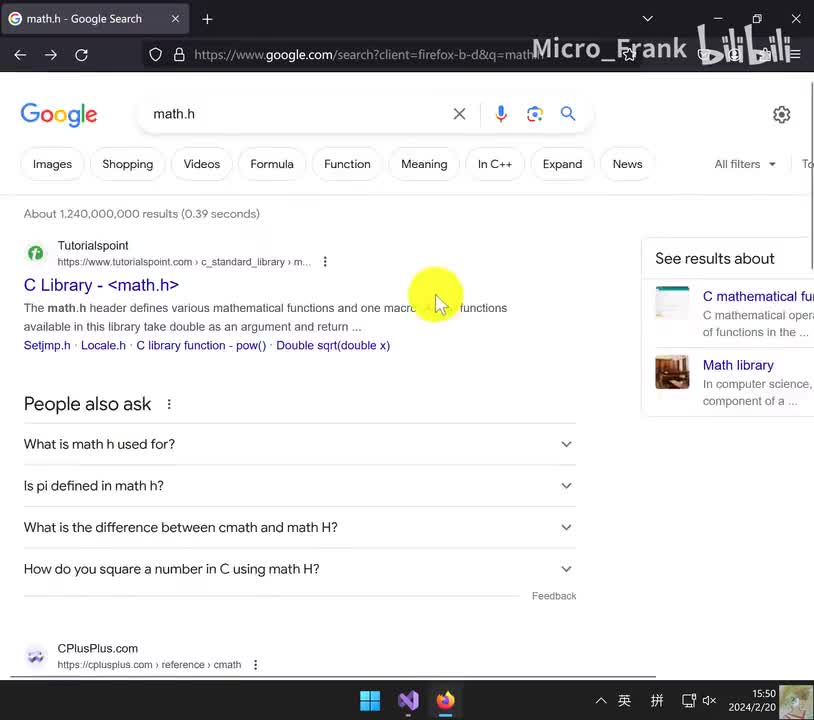
Task: Open the CPlusPlus.com result options menu
Action: [x=255, y=664]
